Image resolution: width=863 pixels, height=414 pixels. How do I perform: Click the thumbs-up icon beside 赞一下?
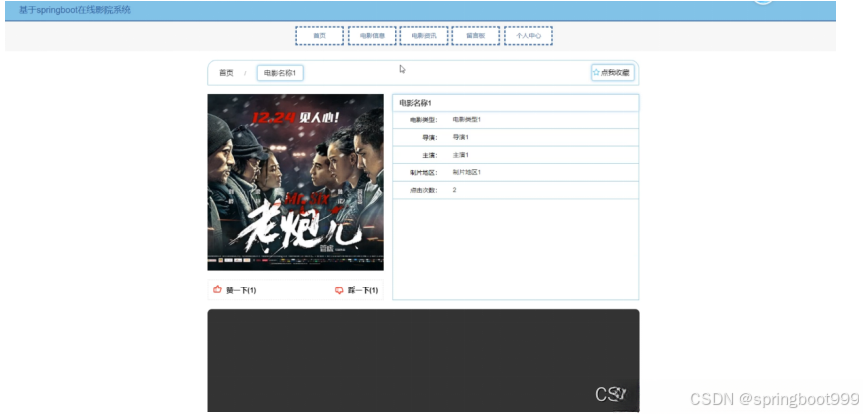pyautogui.click(x=217, y=290)
